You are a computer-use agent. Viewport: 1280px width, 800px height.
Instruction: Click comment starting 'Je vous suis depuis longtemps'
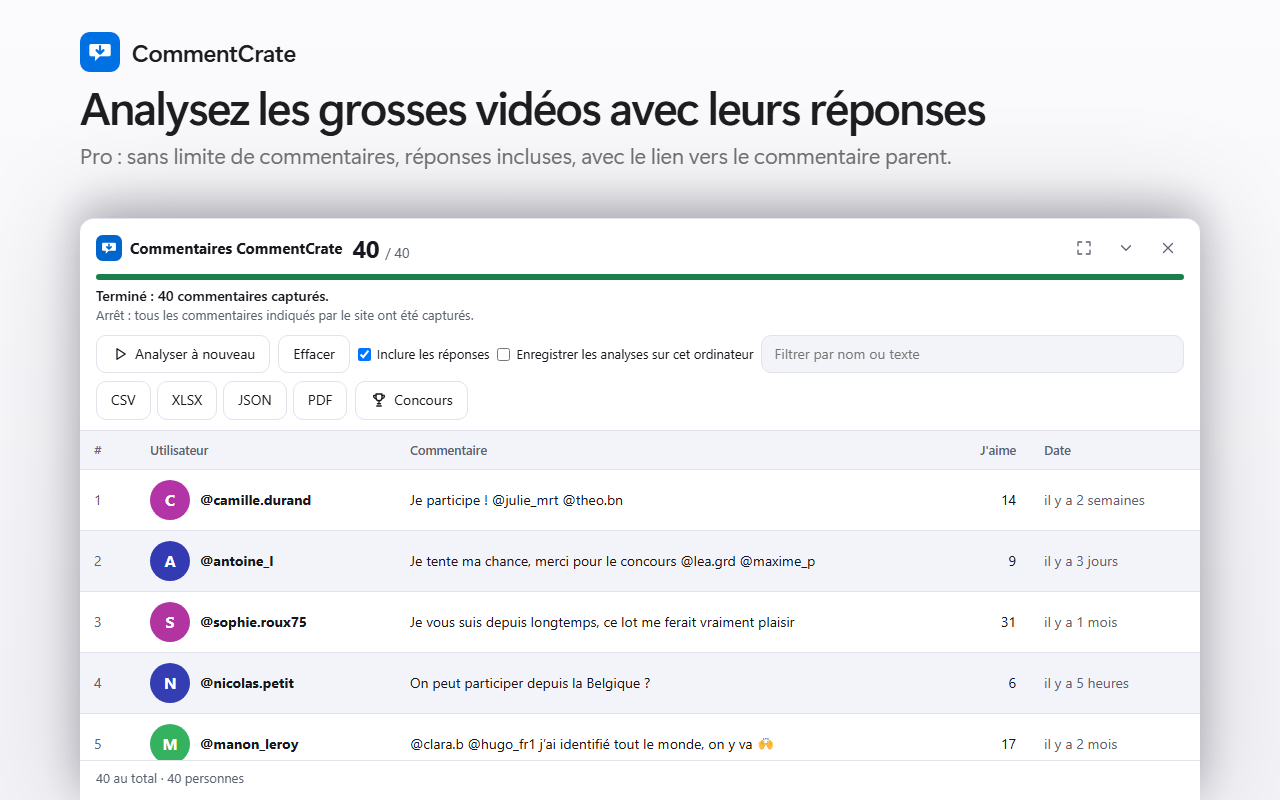[602, 622]
